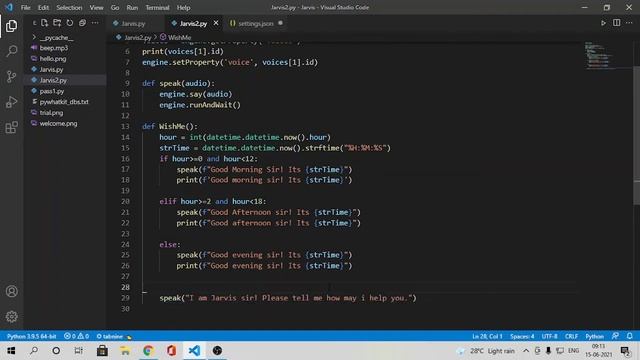The width and height of the screenshot is (640, 360).
Task: Show errors and warnings count
Action: point(76,336)
